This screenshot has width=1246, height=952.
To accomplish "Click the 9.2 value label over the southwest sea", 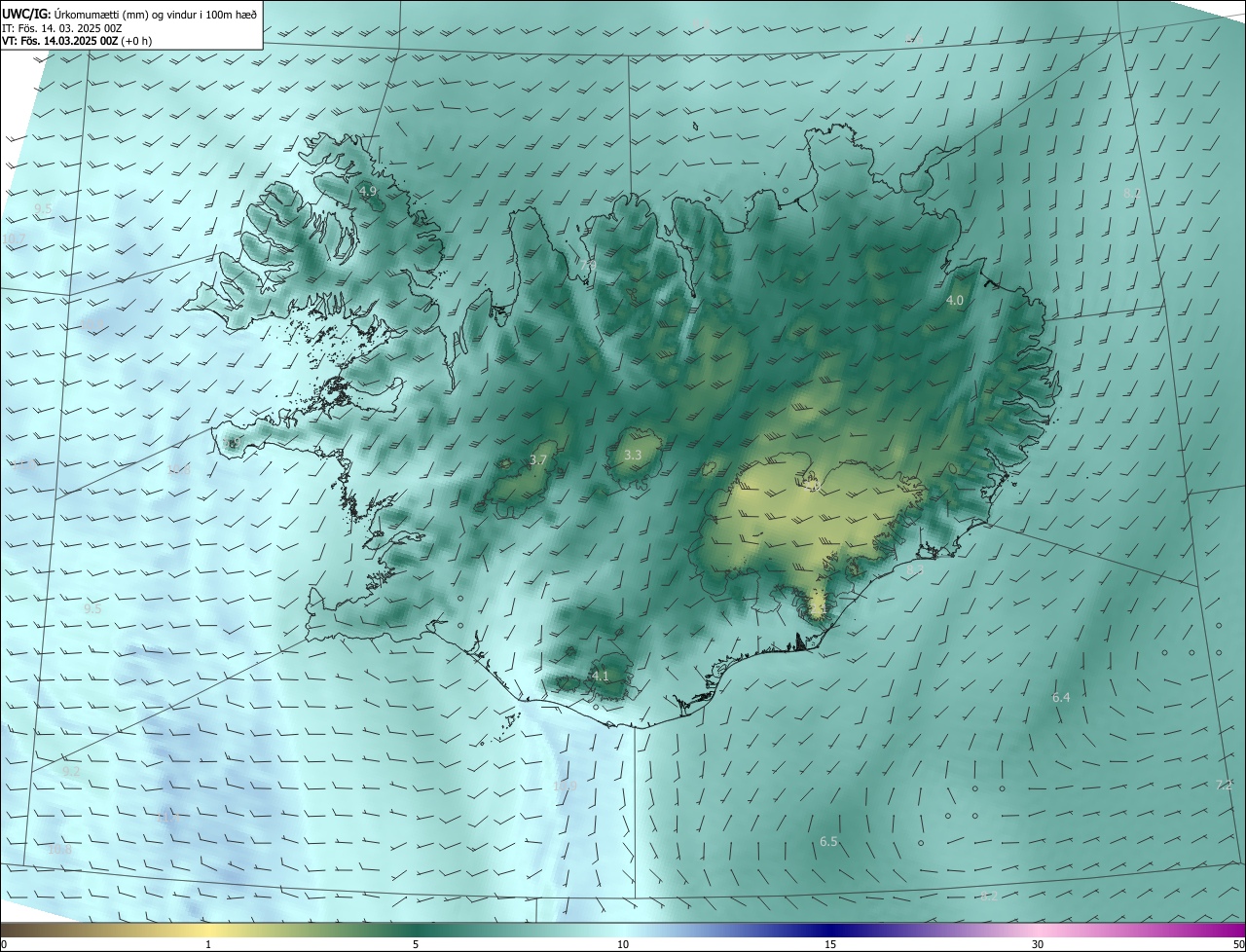I will coord(71,771).
